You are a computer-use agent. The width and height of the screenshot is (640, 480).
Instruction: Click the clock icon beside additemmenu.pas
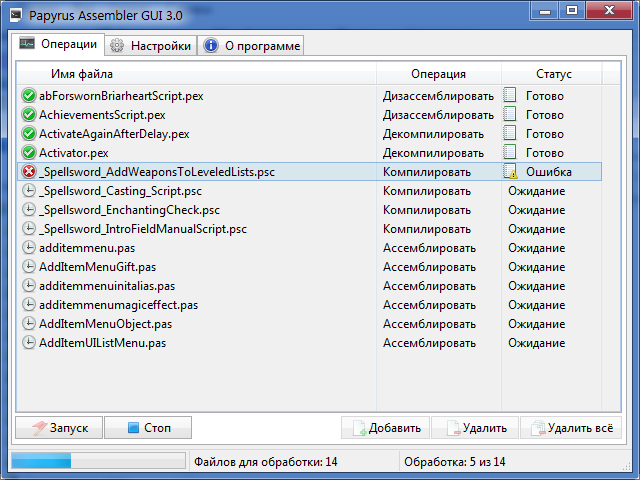(x=28, y=248)
